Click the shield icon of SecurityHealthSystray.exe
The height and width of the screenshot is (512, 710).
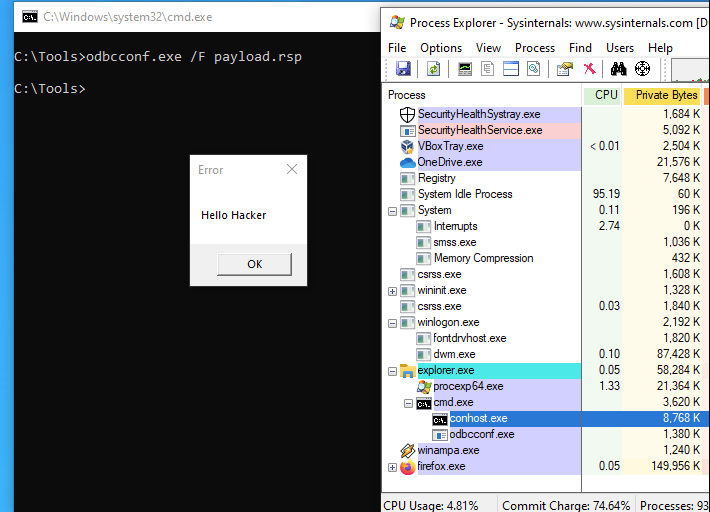(x=407, y=115)
